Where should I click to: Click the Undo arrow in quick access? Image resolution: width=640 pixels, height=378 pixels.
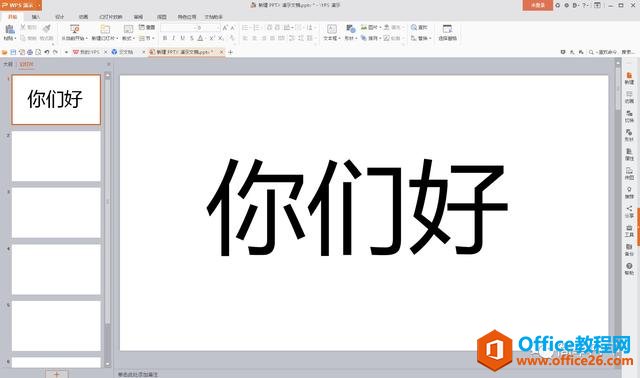point(47,52)
